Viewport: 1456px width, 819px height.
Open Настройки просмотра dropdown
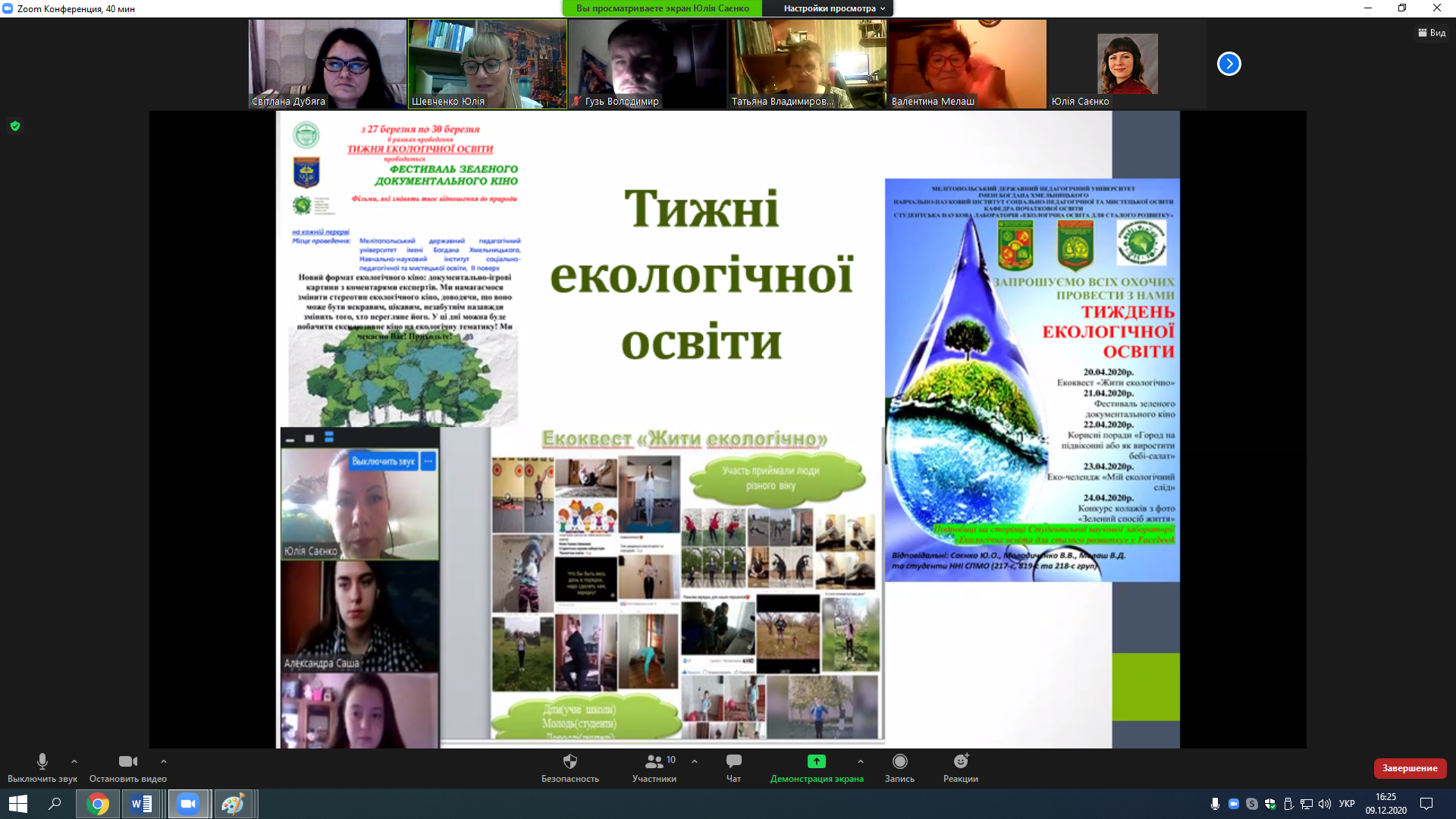click(x=833, y=8)
